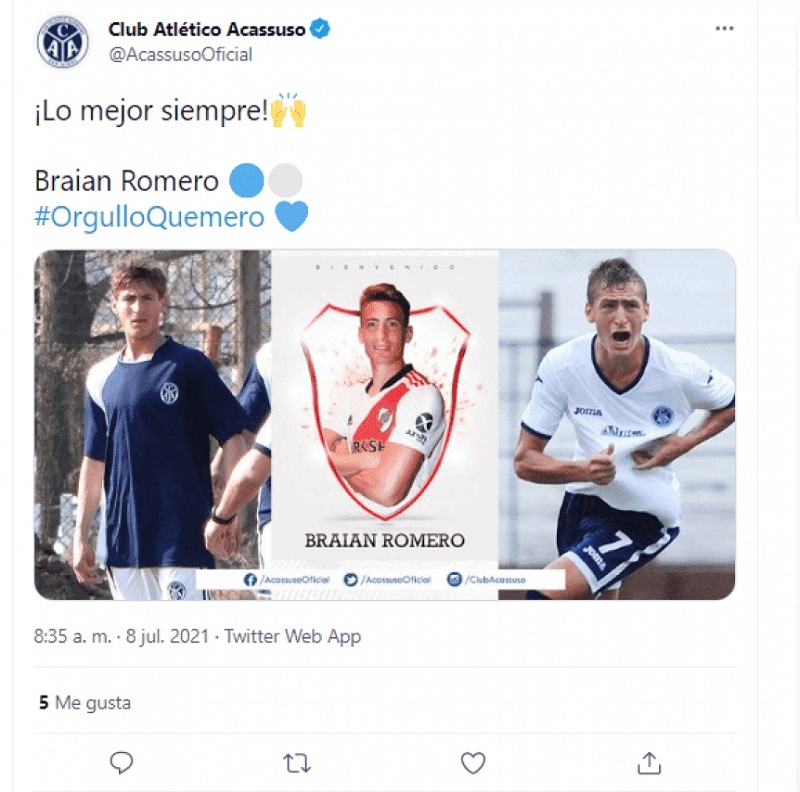Open the three-dot more options menu
Viewport: 800px width, 792px height.
coord(724,29)
